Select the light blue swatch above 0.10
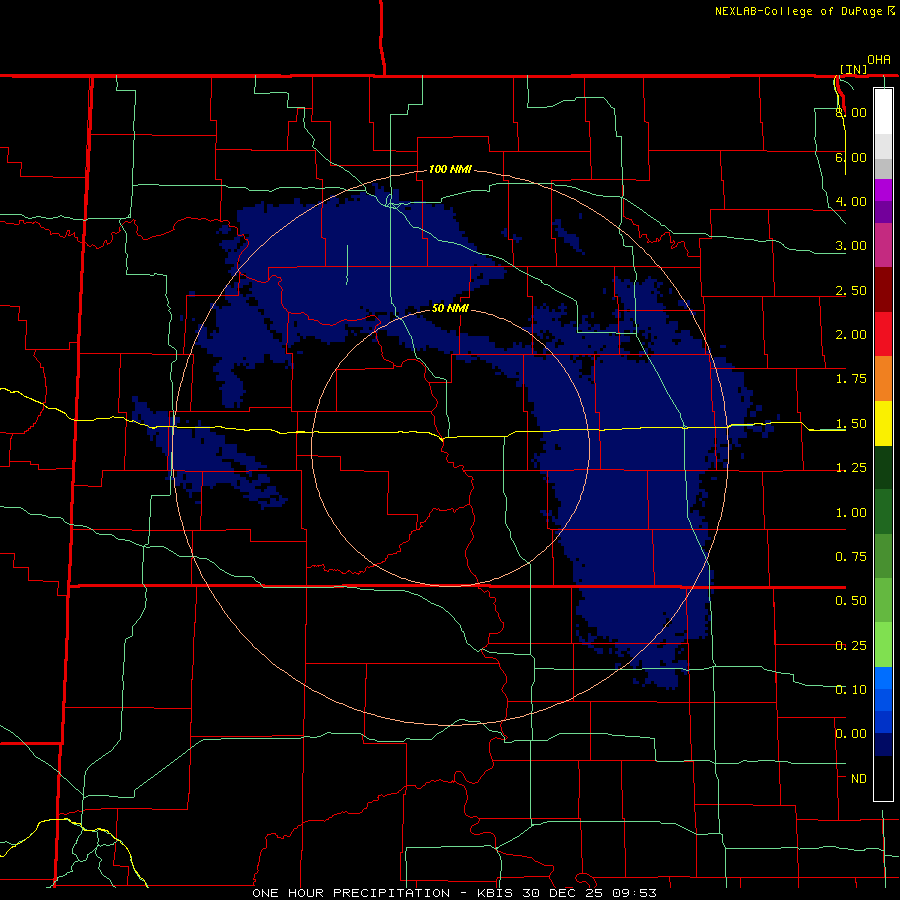This screenshot has width=900, height=900. pos(883,678)
